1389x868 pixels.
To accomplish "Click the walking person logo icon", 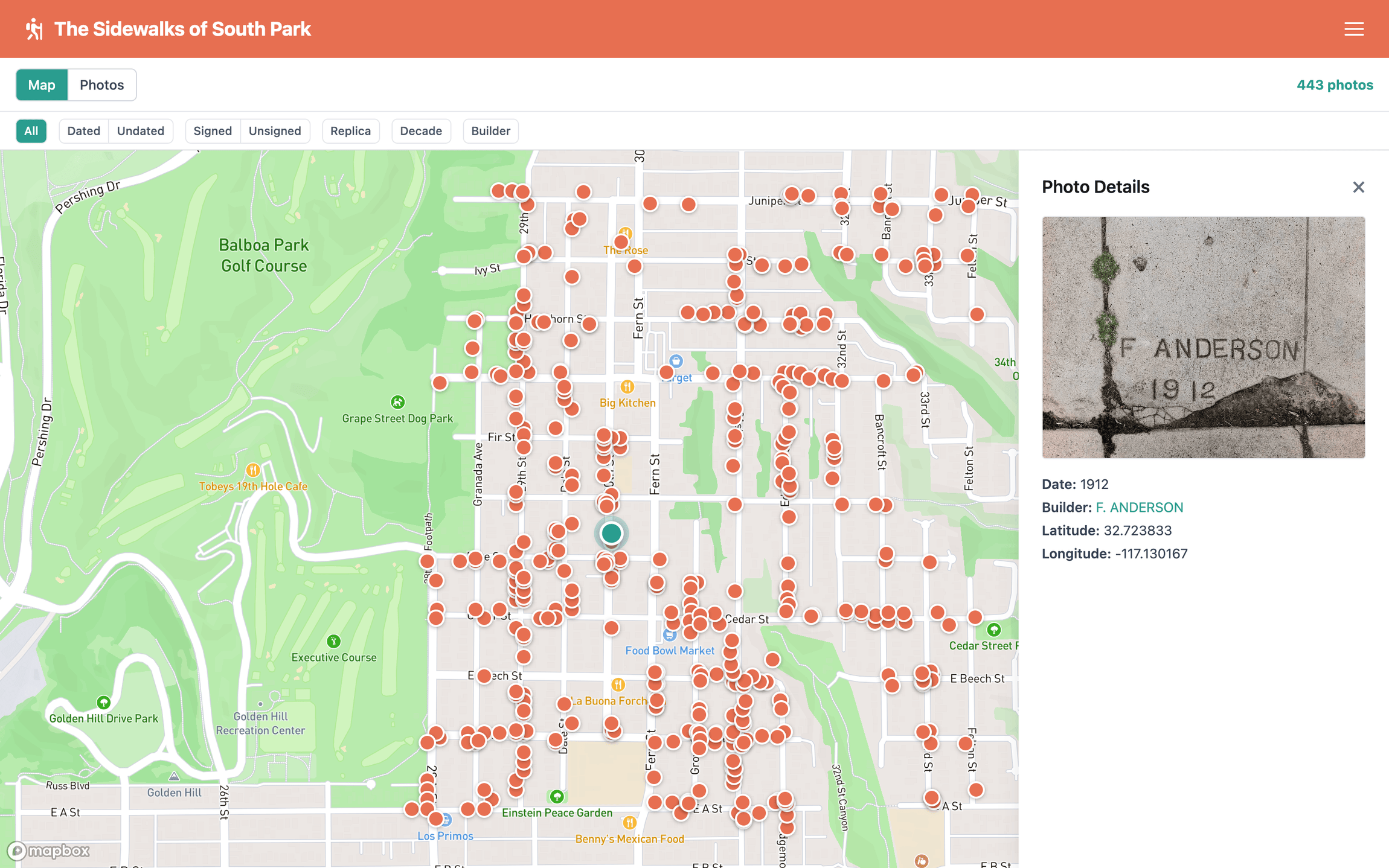I will pyautogui.click(x=34, y=29).
